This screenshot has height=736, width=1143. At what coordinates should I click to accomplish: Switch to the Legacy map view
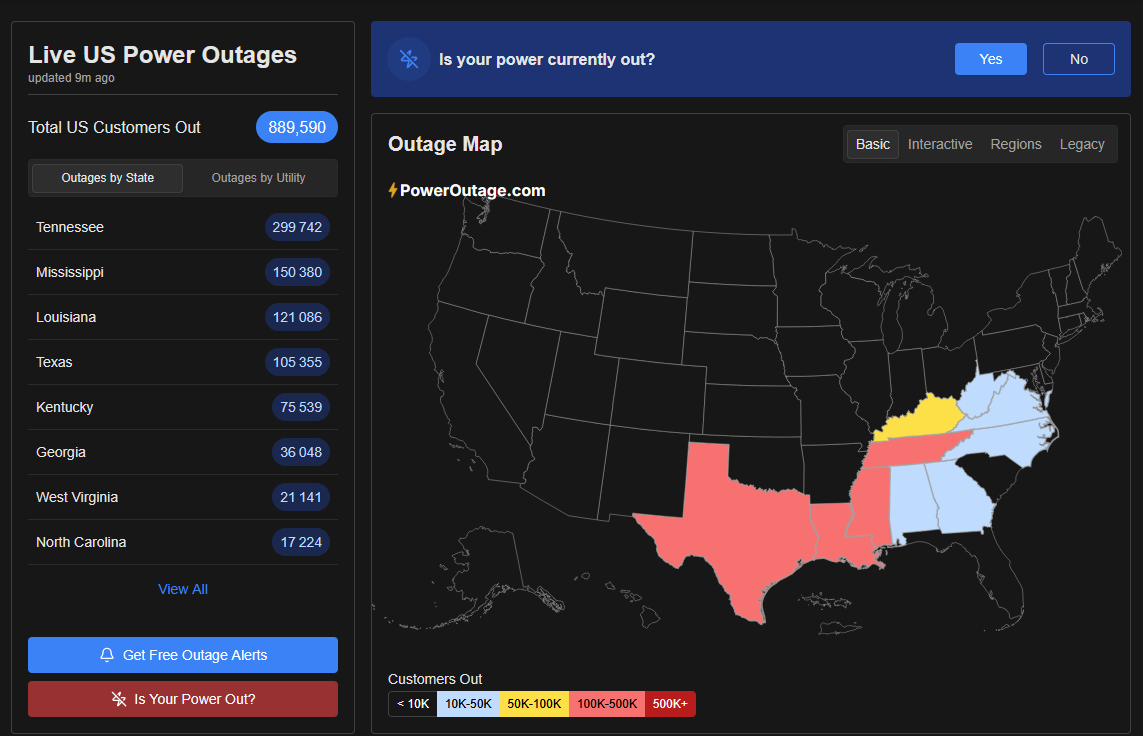tap(1081, 144)
